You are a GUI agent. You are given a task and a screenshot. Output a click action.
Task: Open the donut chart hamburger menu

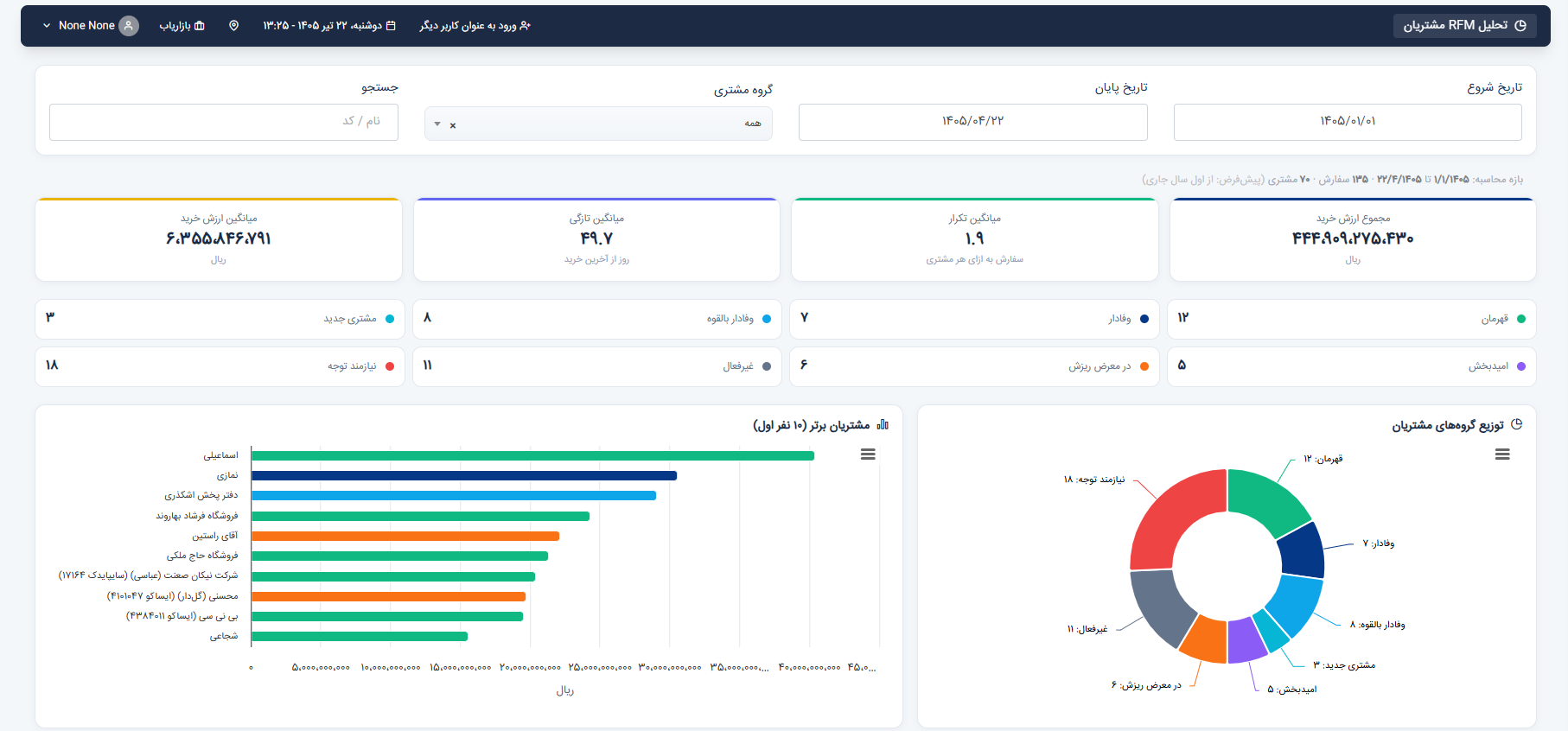coord(1502,454)
